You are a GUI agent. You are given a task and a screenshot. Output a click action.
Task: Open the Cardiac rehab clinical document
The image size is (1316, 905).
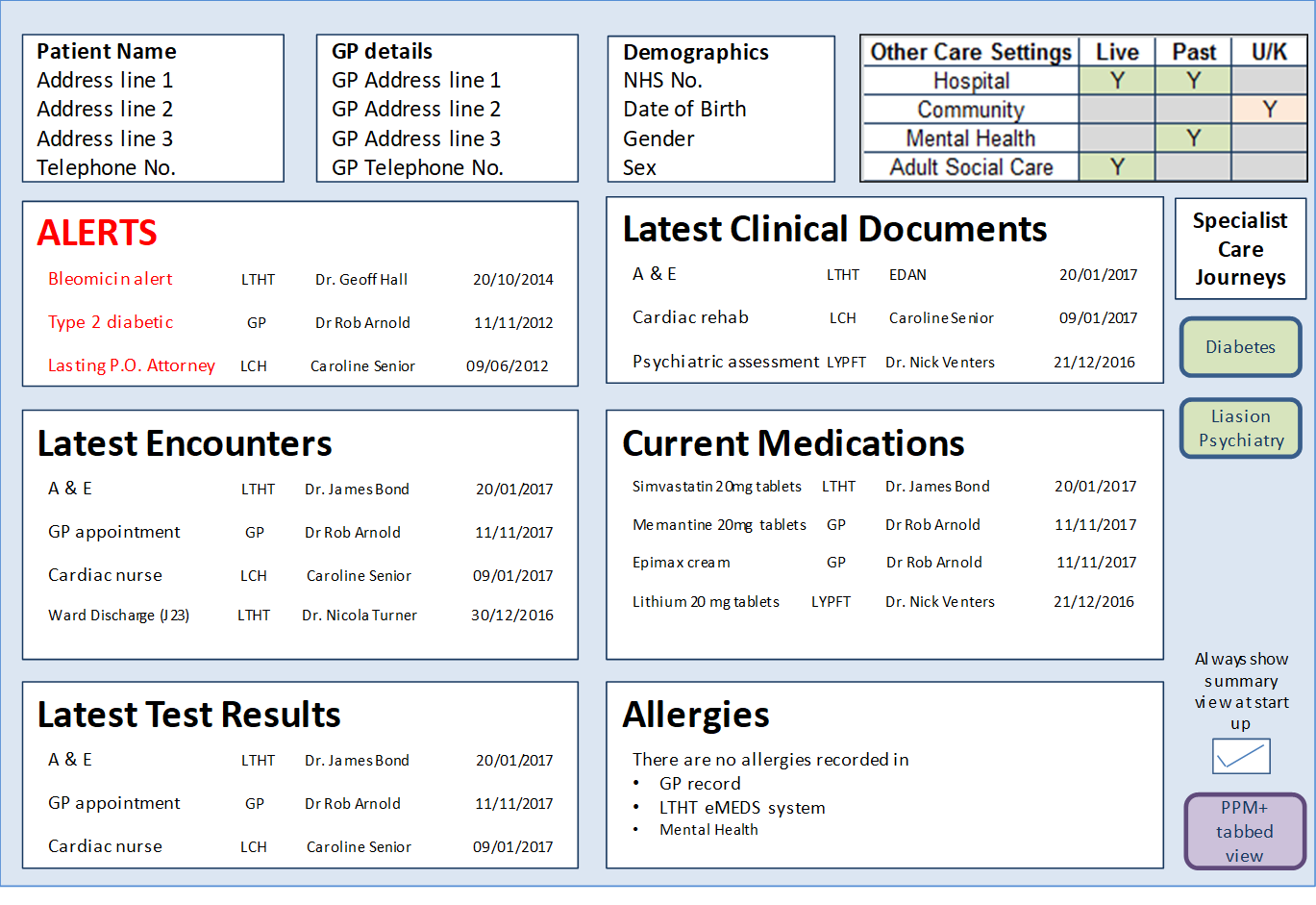(x=690, y=317)
